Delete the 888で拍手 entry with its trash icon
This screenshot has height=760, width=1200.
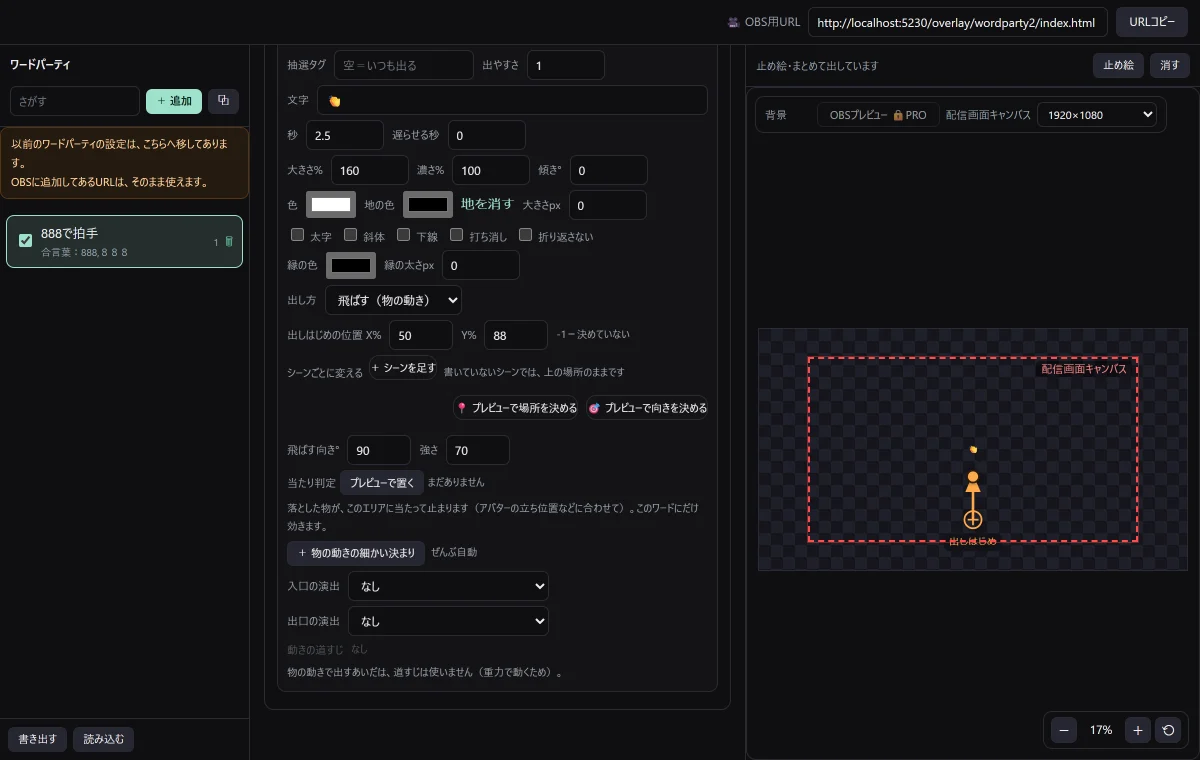(229, 241)
